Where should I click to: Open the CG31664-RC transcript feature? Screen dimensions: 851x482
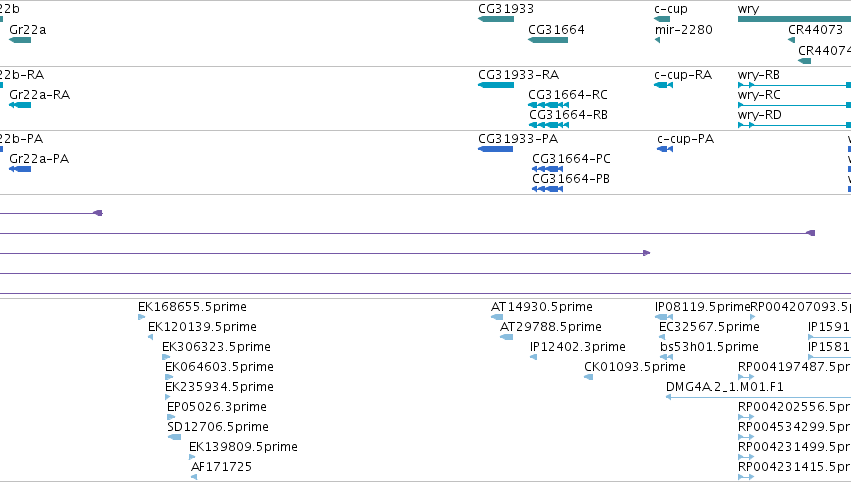point(548,105)
